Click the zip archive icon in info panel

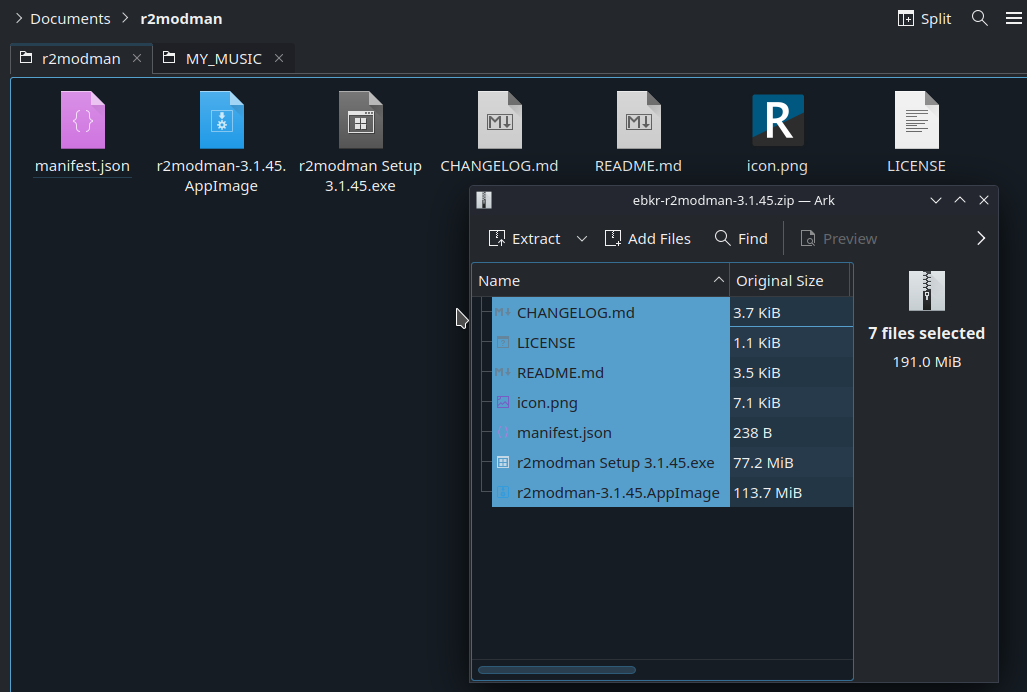(927, 291)
